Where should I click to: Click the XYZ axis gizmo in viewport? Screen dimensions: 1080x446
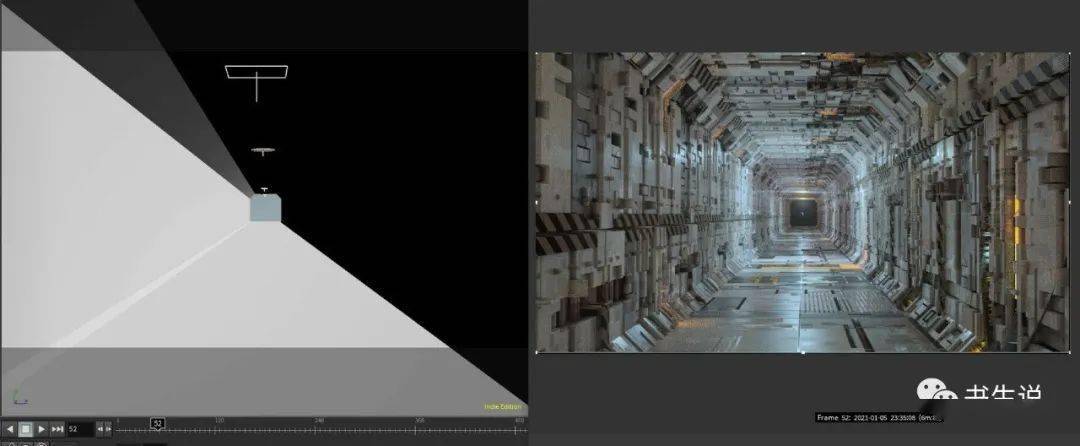19,398
